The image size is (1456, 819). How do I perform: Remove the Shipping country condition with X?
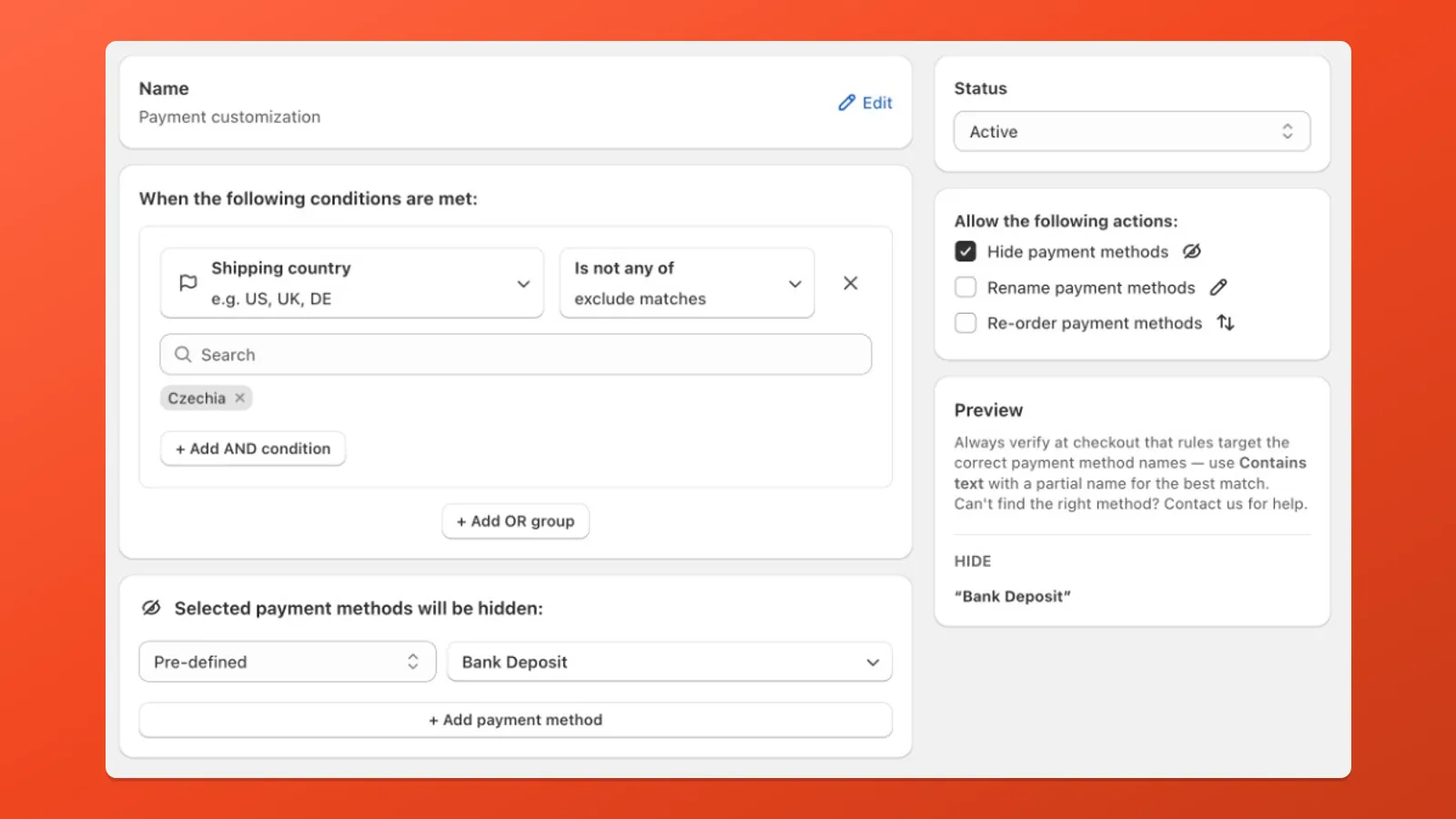click(x=850, y=283)
